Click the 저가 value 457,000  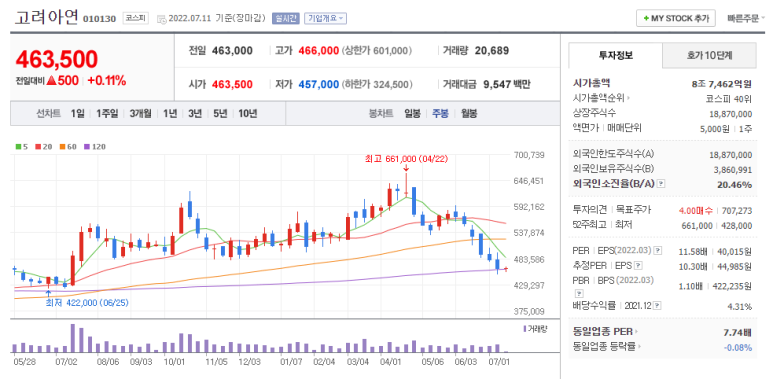tap(318, 84)
